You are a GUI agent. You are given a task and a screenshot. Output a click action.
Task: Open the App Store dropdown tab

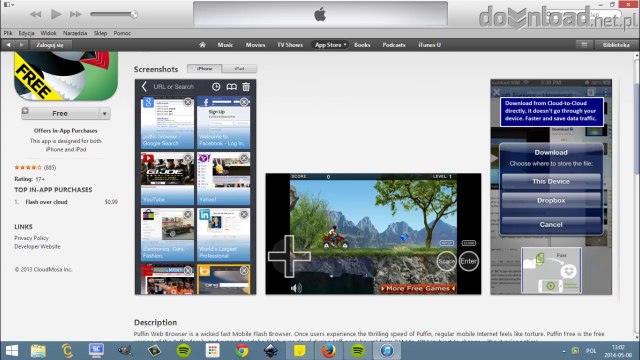pyautogui.click(x=331, y=45)
